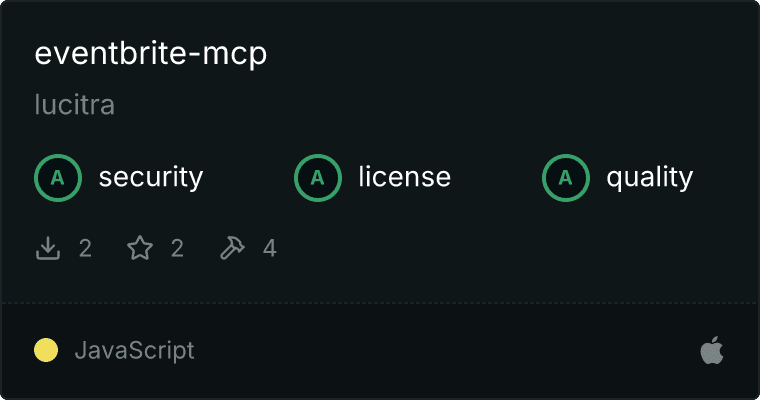Click the yellow JavaScript language dot

click(x=46, y=350)
